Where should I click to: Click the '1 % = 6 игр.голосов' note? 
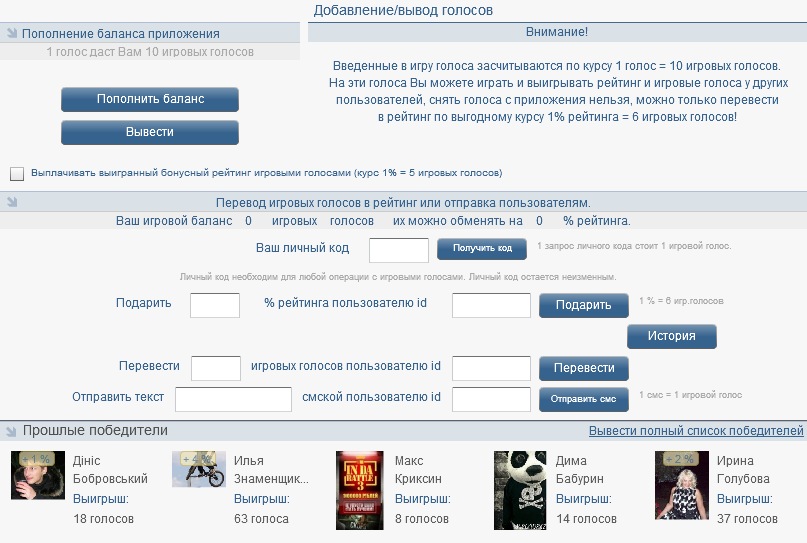coord(681,301)
